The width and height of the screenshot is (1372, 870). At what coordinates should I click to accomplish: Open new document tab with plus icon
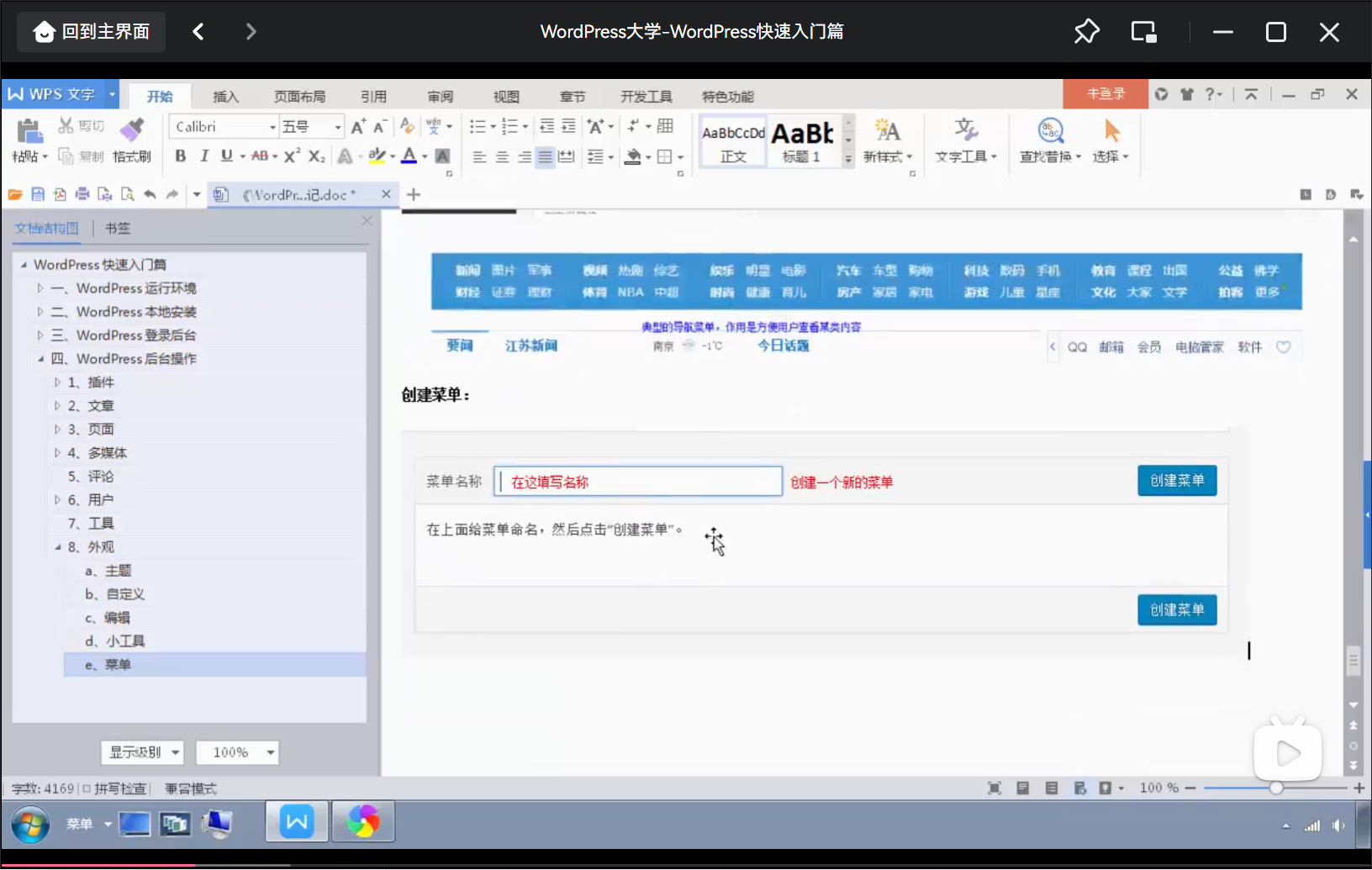click(414, 194)
